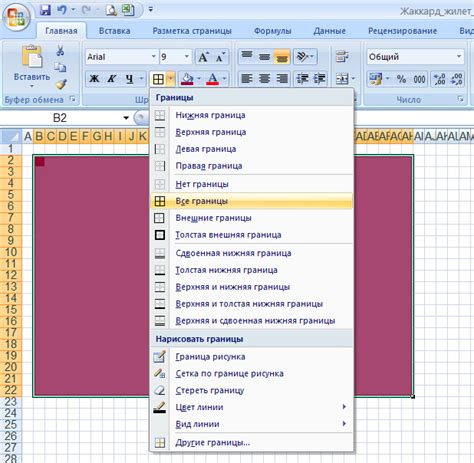Image resolution: width=474 pixels, height=463 pixels.
Task: Decrease font size with small A
Action: pos(220,57)
